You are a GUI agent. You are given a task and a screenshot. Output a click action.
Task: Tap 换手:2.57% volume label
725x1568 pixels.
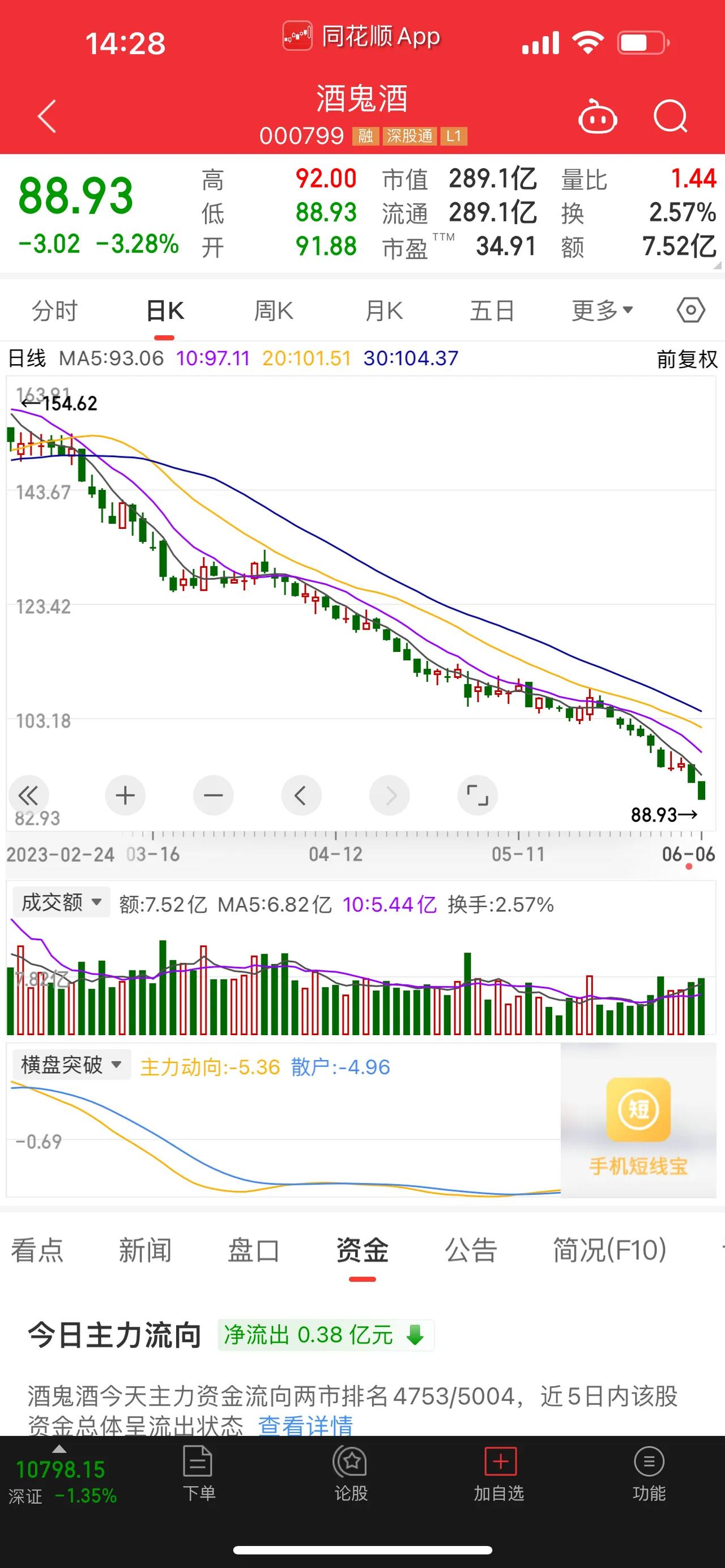[500, 904]
